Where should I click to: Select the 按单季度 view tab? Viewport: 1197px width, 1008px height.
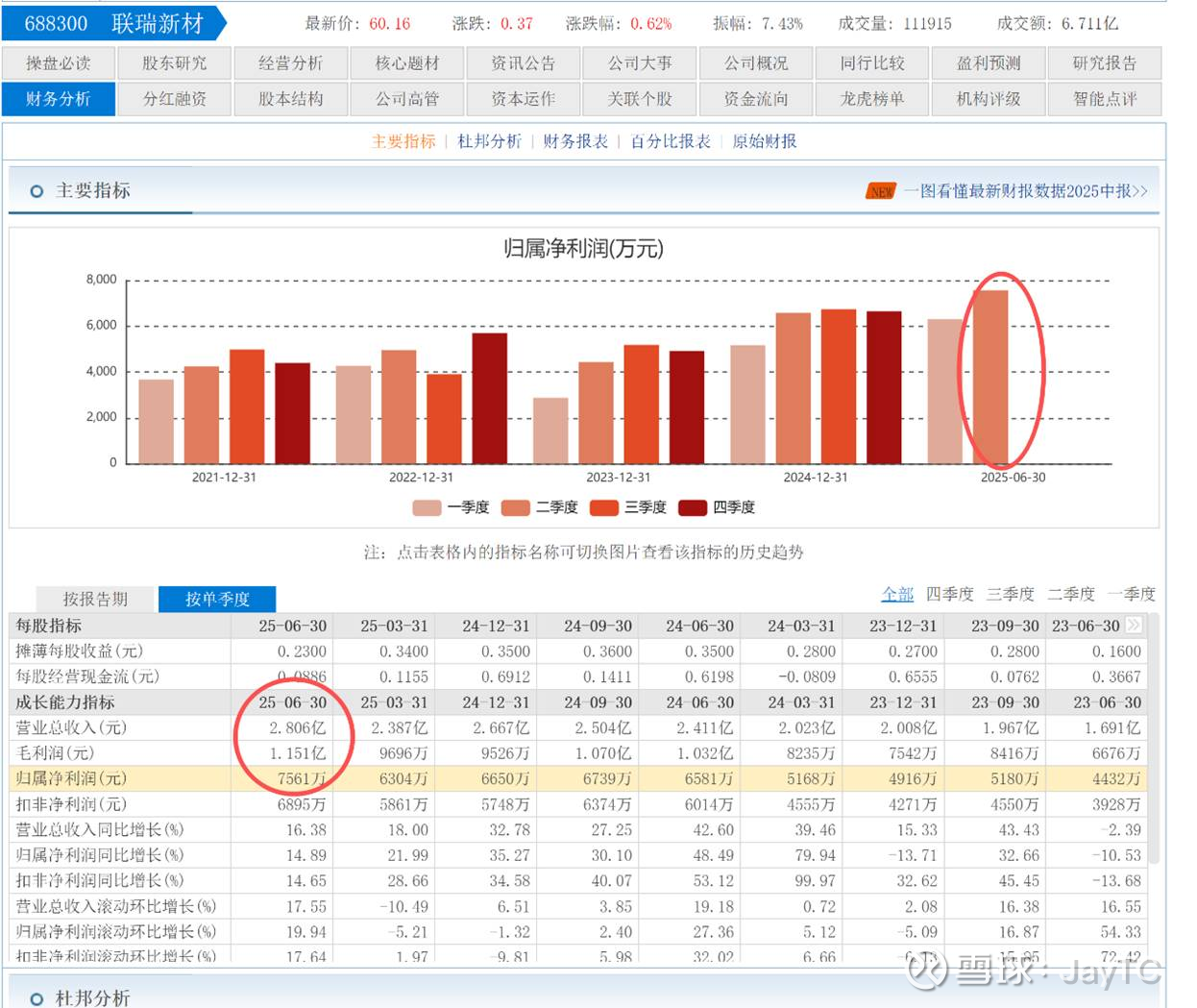click(x=217, y=599)
